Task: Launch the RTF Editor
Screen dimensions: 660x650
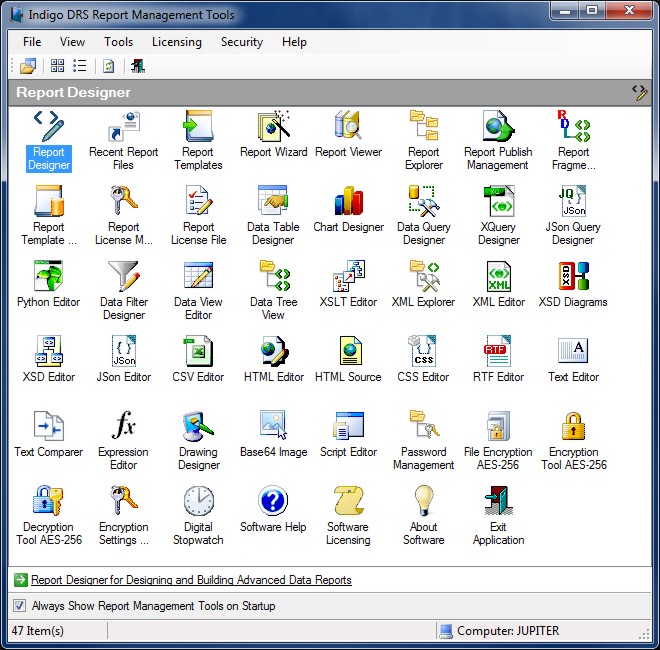Action: tap(498, 360)
